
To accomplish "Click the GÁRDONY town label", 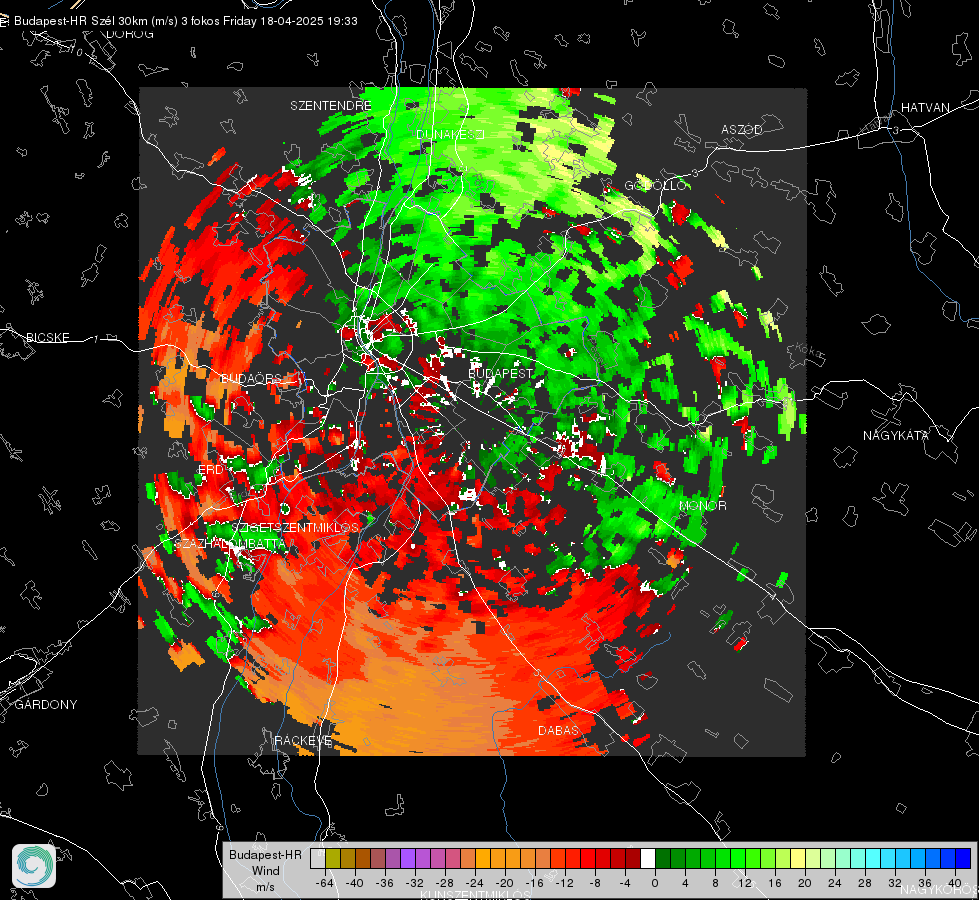I will 46,705.
